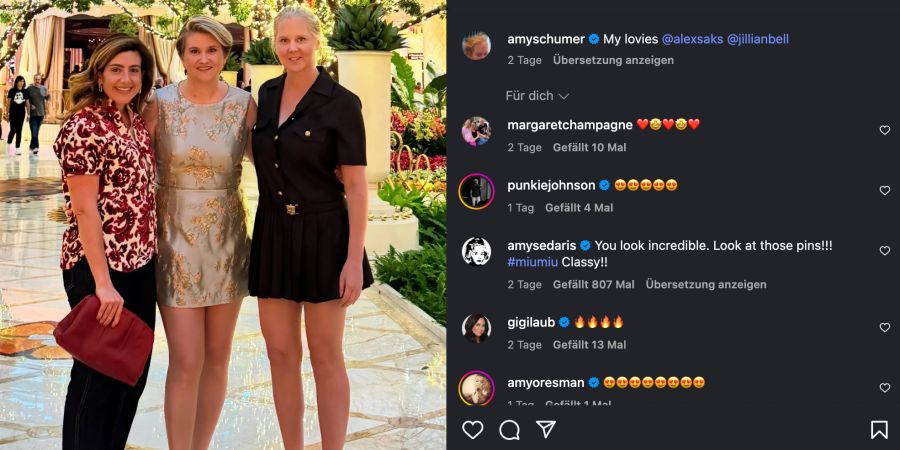The width and height of the screenshot is (900, 450).
Task: Like the post with the heart icon
Action: point(472,429)
